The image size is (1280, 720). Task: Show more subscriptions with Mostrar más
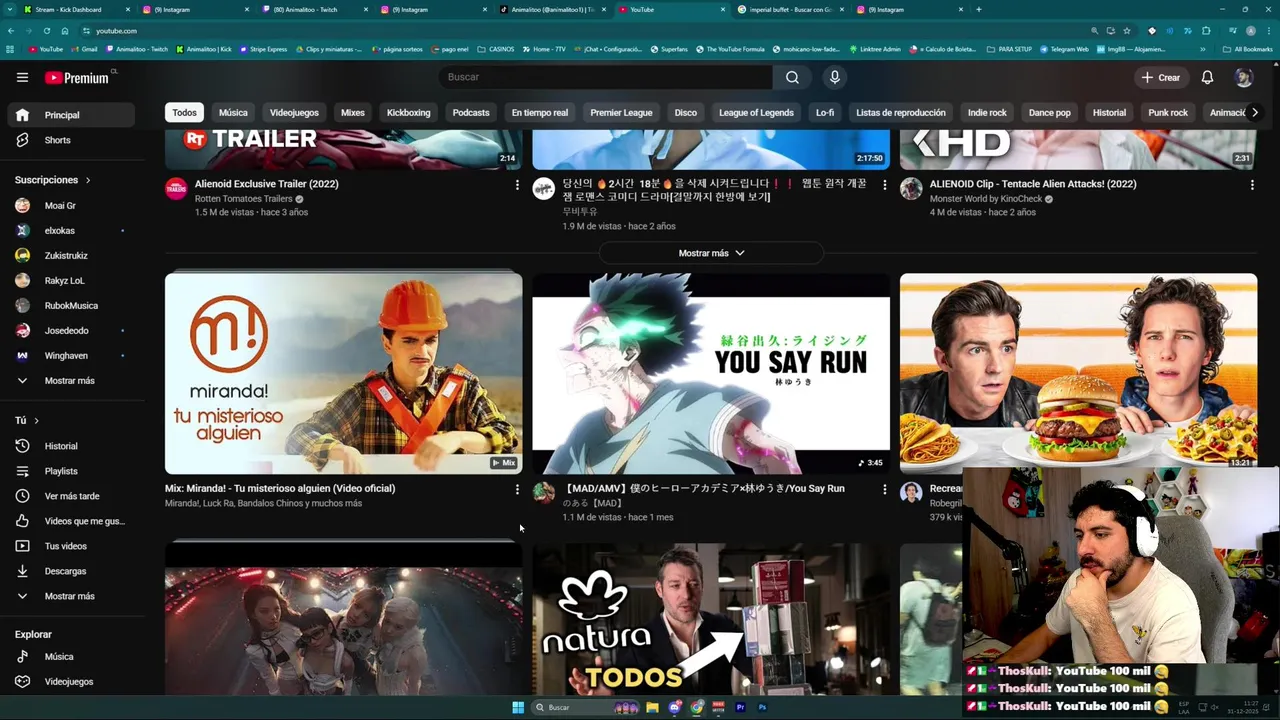pyautogui.click(x=70, y=381)
